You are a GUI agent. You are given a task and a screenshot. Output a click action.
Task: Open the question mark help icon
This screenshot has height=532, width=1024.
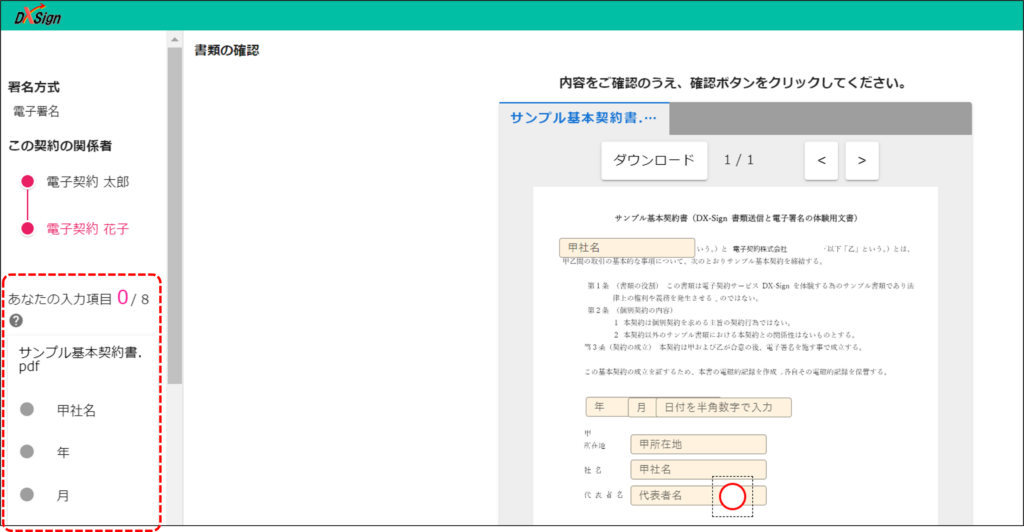16,321
